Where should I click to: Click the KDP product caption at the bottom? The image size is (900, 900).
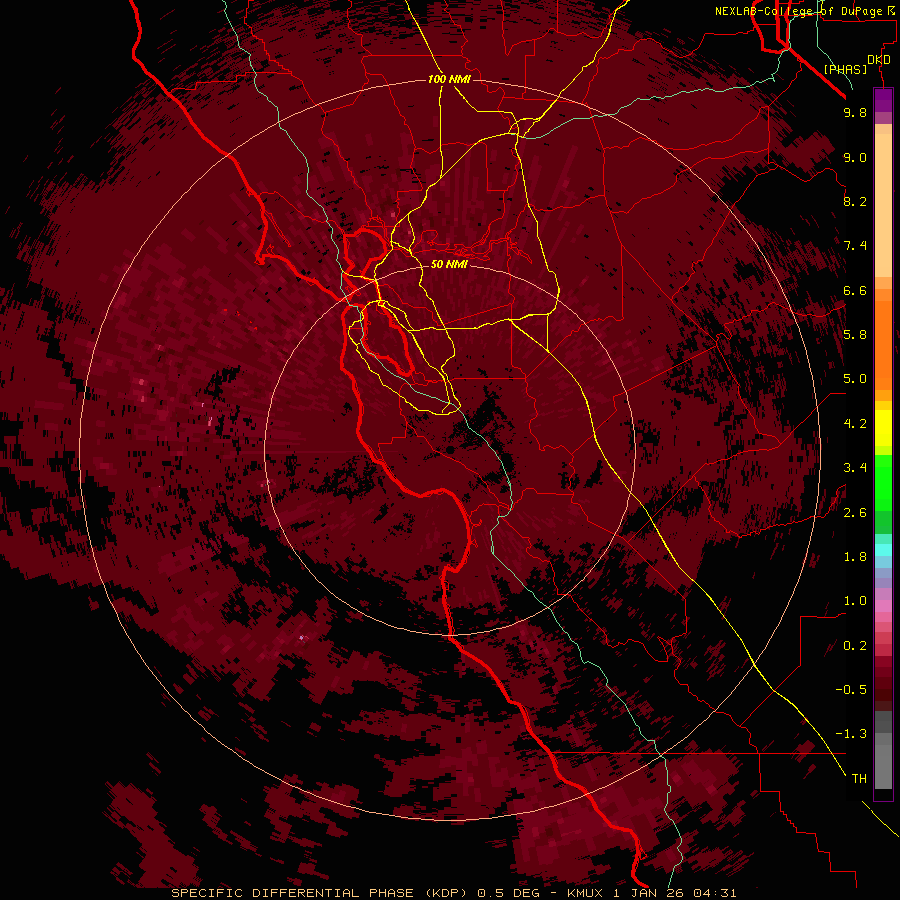453,893
